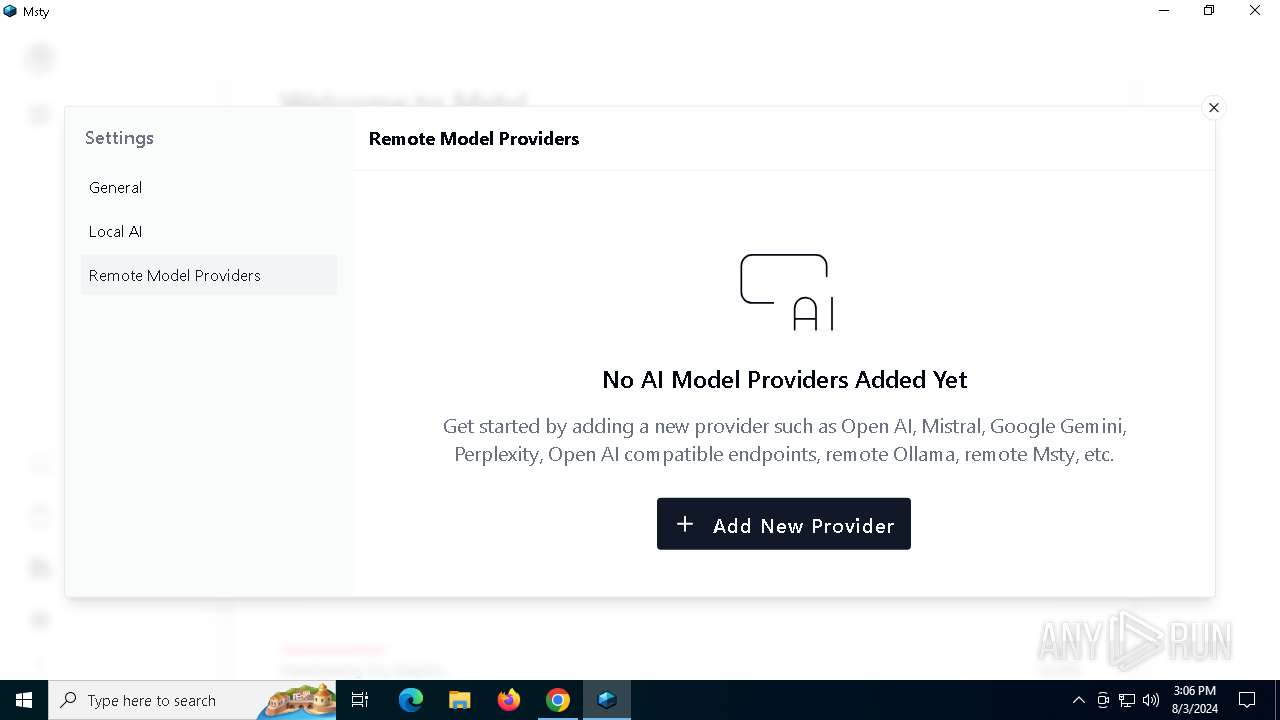
Task: Select Remote Model Providers in the sidebar
Action: (209, 275)
